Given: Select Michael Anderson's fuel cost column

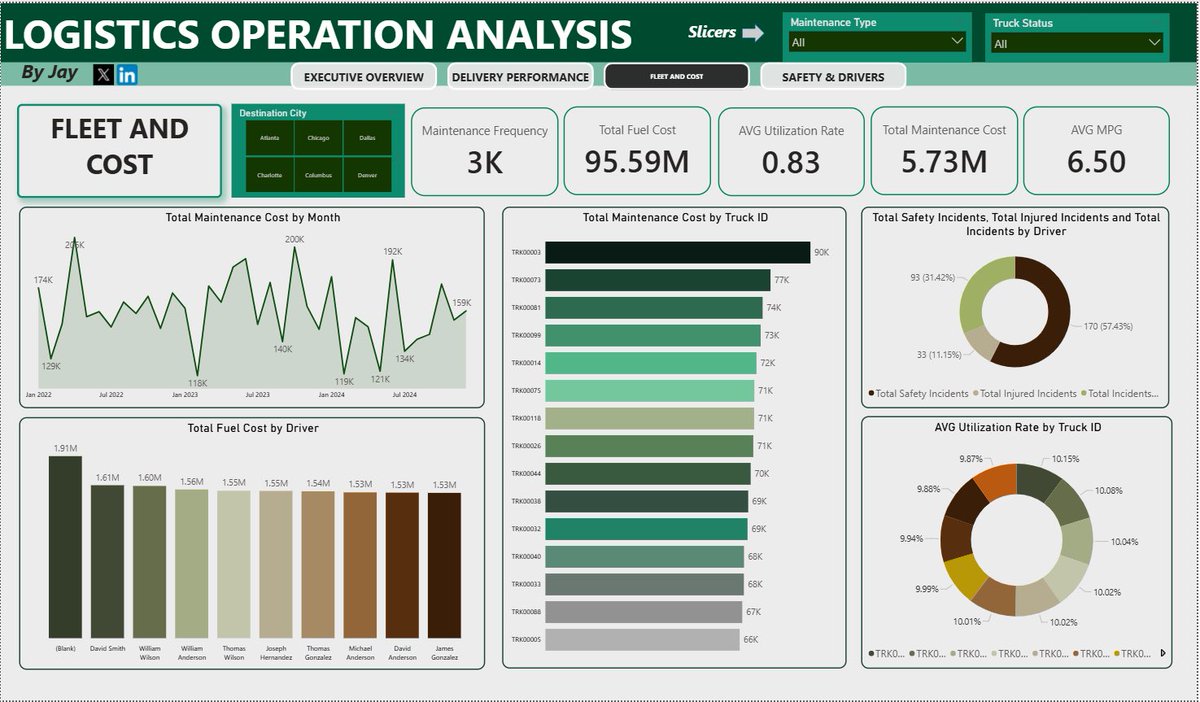Looking at the screenshot, I should click(360, 565).
